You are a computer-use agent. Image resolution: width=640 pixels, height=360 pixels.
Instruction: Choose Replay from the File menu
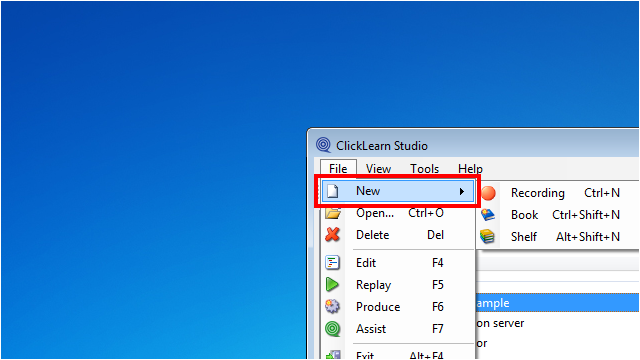pos(398,285)
